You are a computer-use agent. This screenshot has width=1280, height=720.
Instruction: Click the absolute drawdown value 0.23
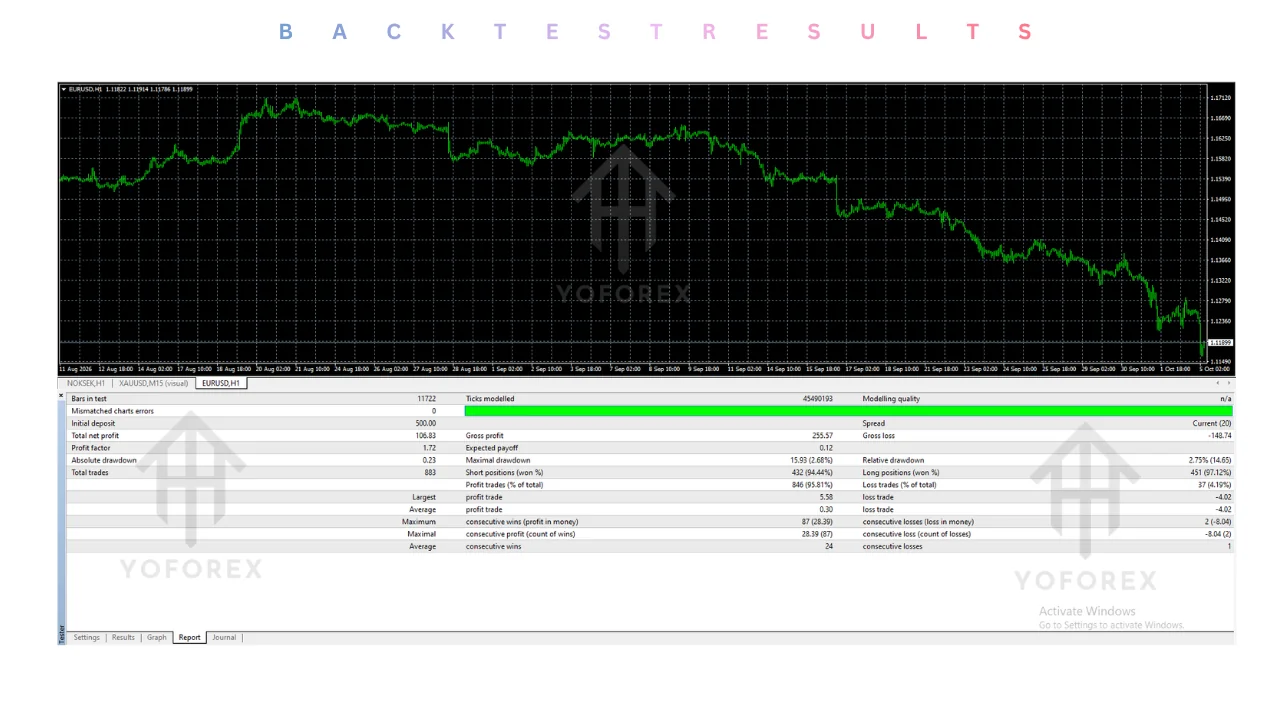429,460
